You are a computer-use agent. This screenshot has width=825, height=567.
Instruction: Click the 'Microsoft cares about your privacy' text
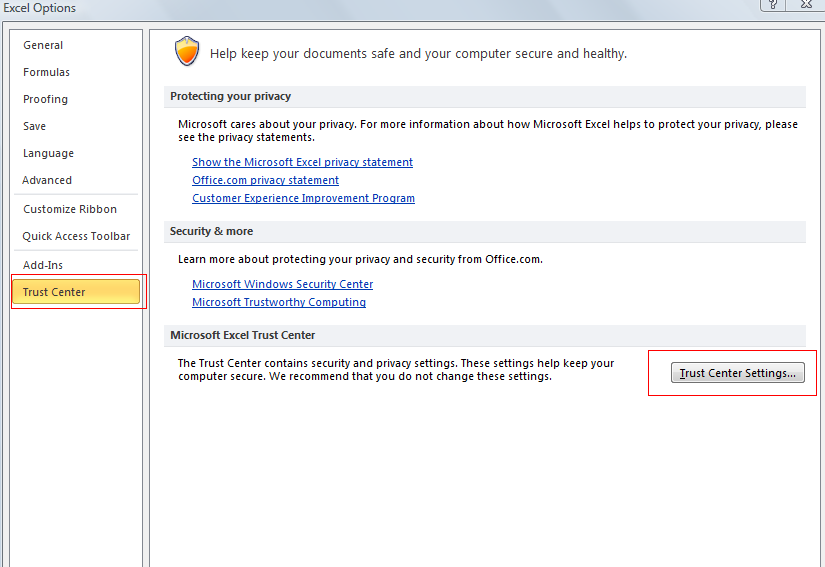(488, 131)
